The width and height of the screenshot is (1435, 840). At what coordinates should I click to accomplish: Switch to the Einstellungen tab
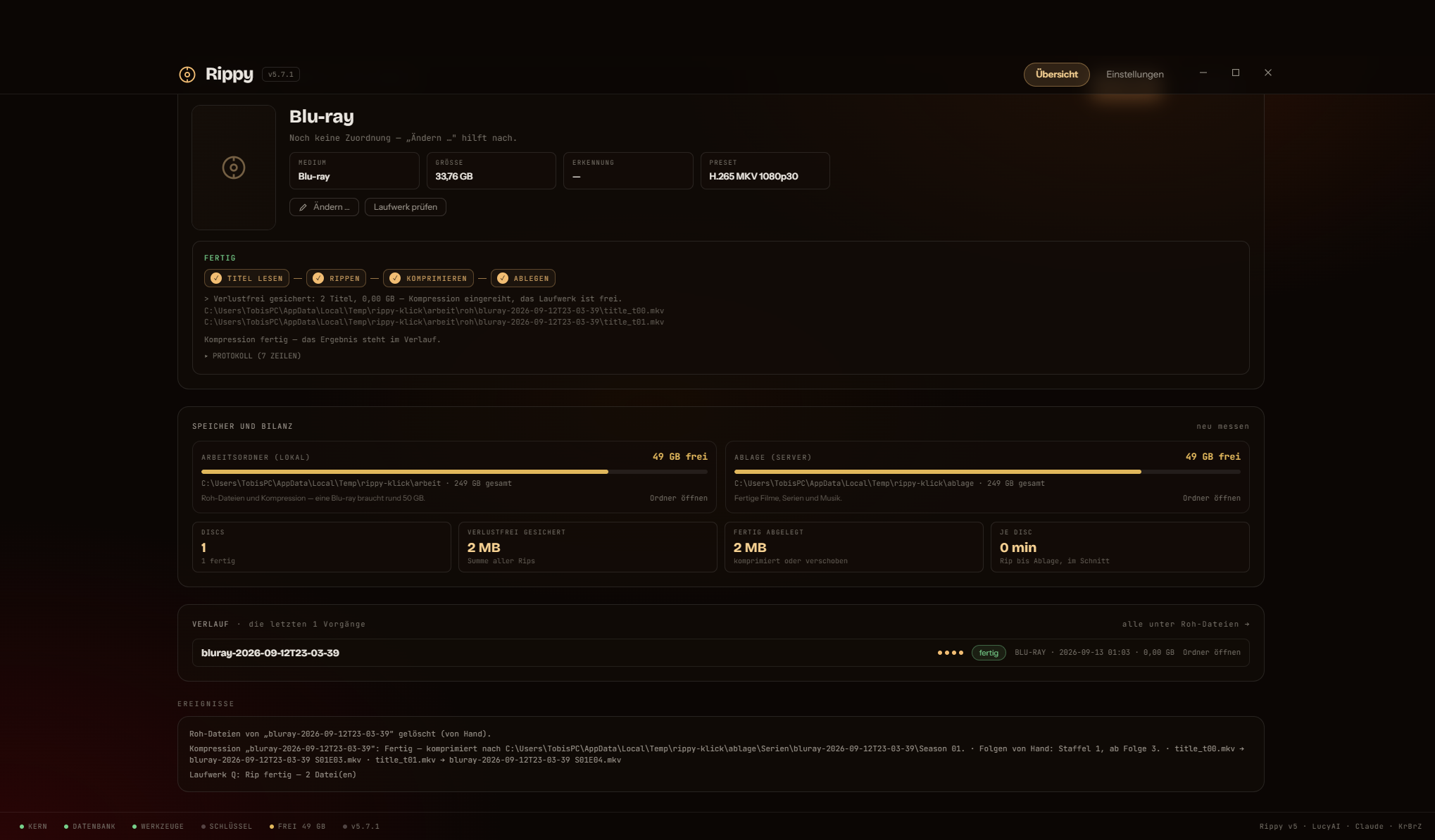1134,75
